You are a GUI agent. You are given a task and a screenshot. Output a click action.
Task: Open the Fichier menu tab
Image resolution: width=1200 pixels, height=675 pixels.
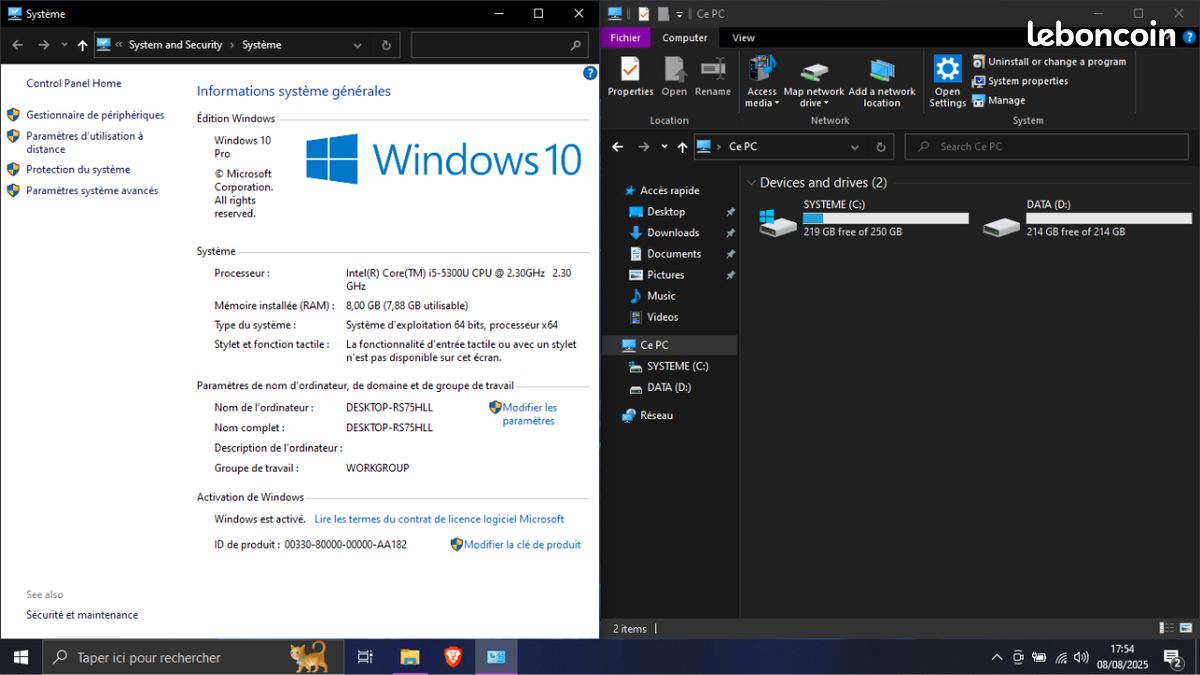[626, 38]
